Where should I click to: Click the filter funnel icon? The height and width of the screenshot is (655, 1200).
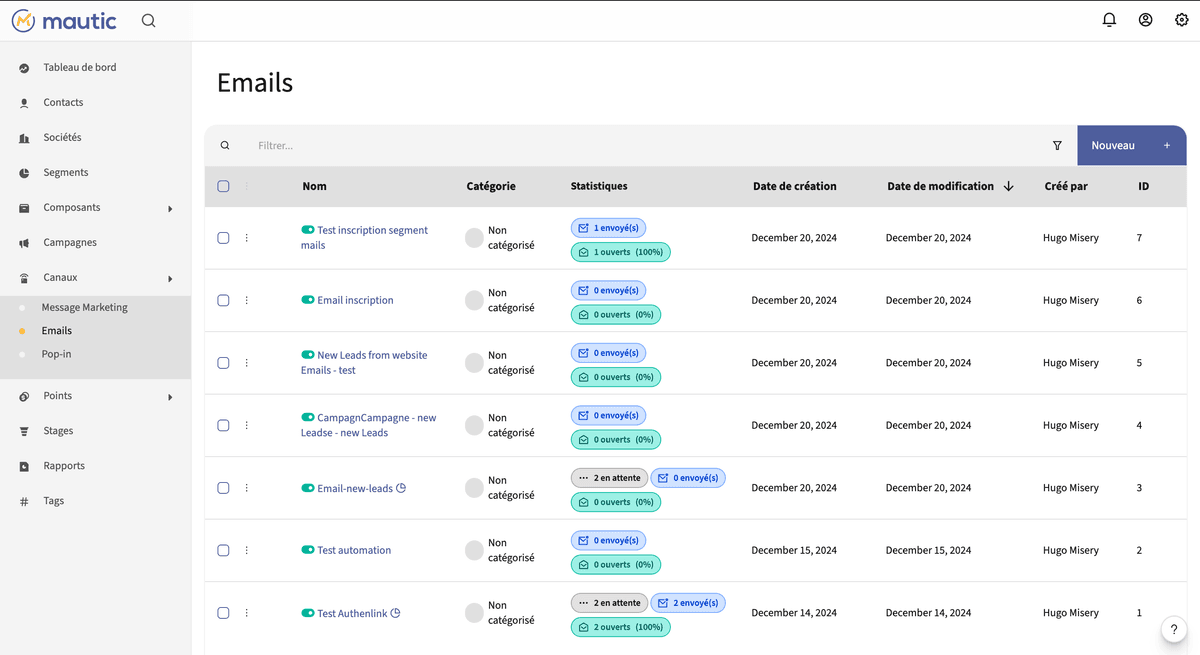(x=1057, y=145)
